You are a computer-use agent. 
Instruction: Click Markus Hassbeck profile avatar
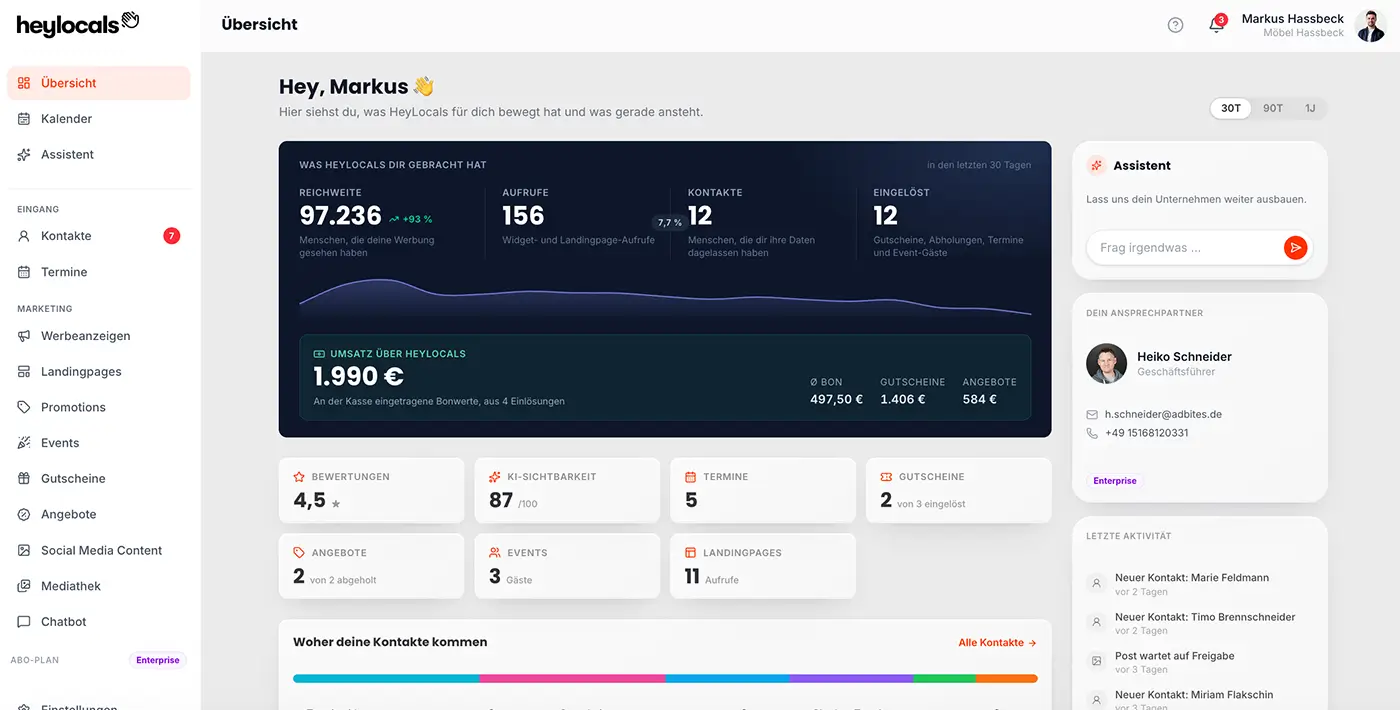coord(1370,25)
